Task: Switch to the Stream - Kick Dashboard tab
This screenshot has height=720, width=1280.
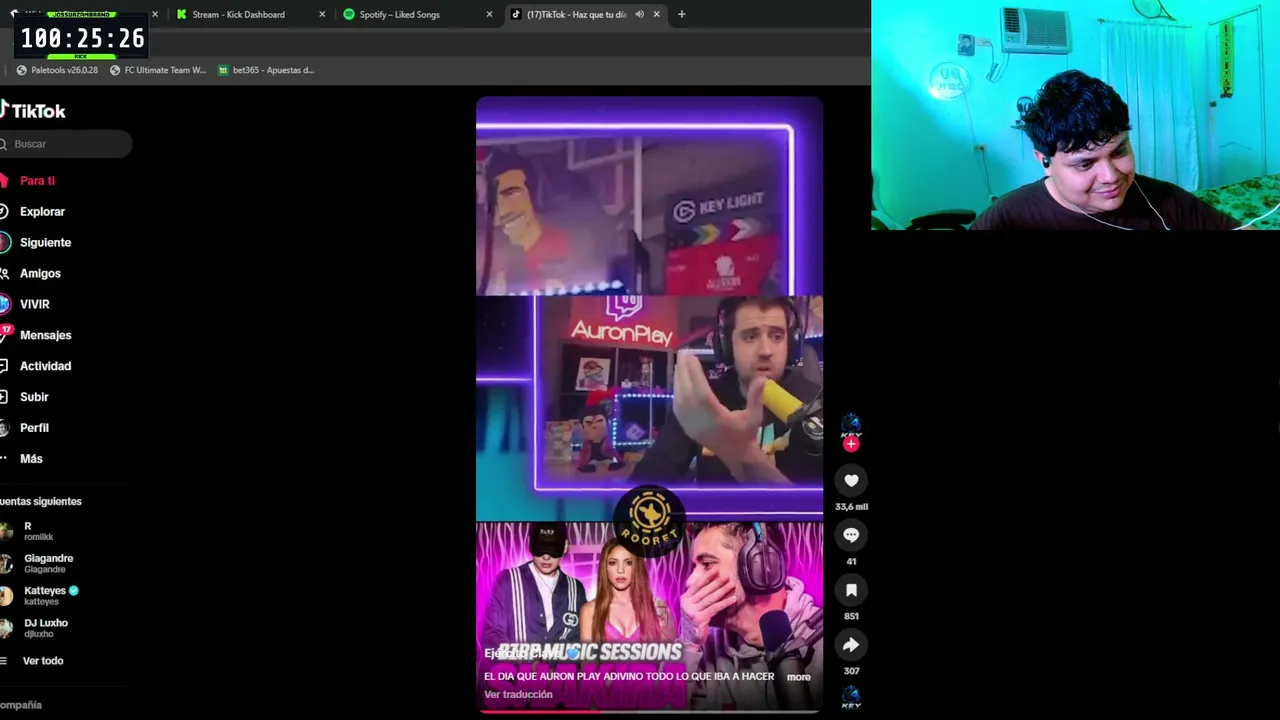Action: 251,14
